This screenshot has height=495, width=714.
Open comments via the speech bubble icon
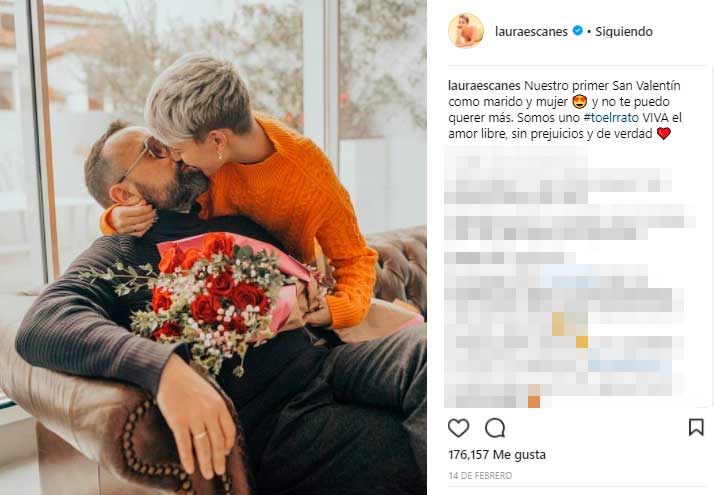pyautogui.click(x=495, y=428)
